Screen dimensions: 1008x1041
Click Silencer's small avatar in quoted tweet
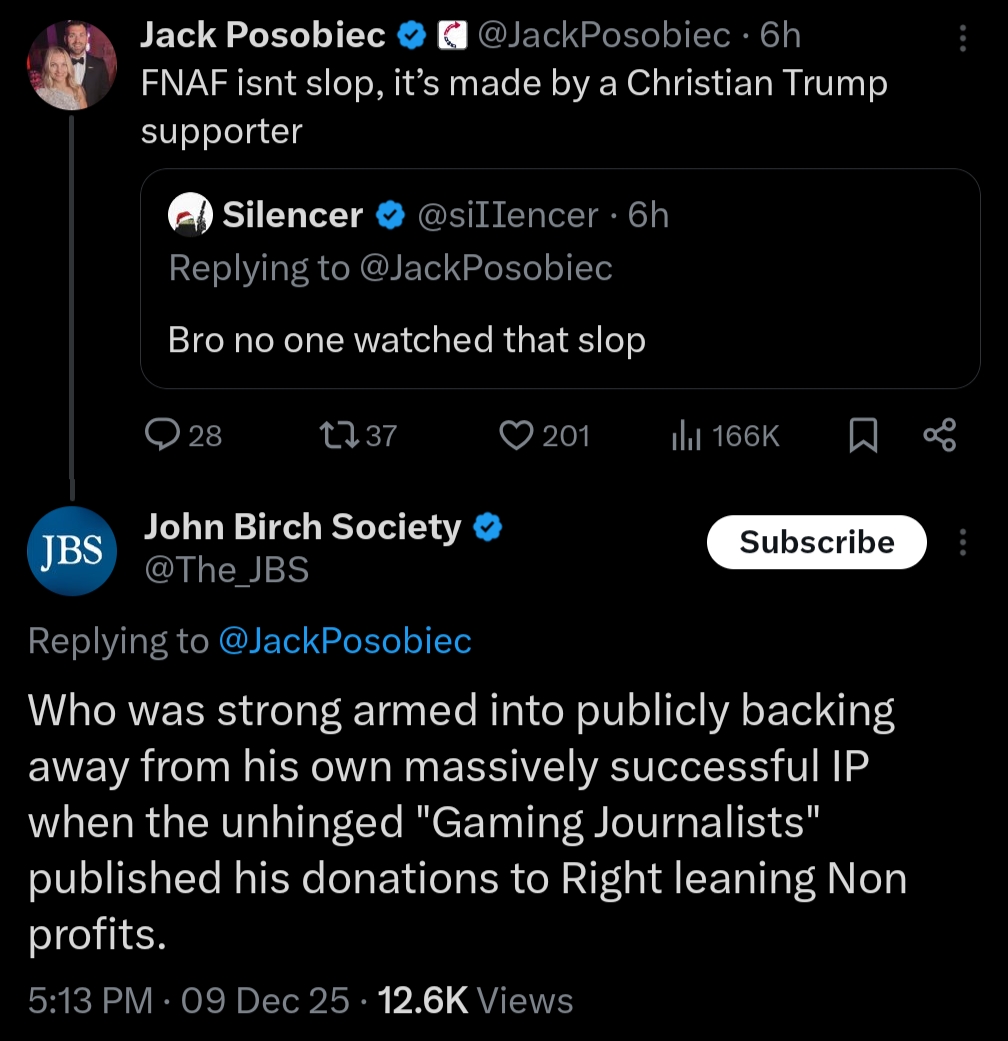tap(190, 214)
